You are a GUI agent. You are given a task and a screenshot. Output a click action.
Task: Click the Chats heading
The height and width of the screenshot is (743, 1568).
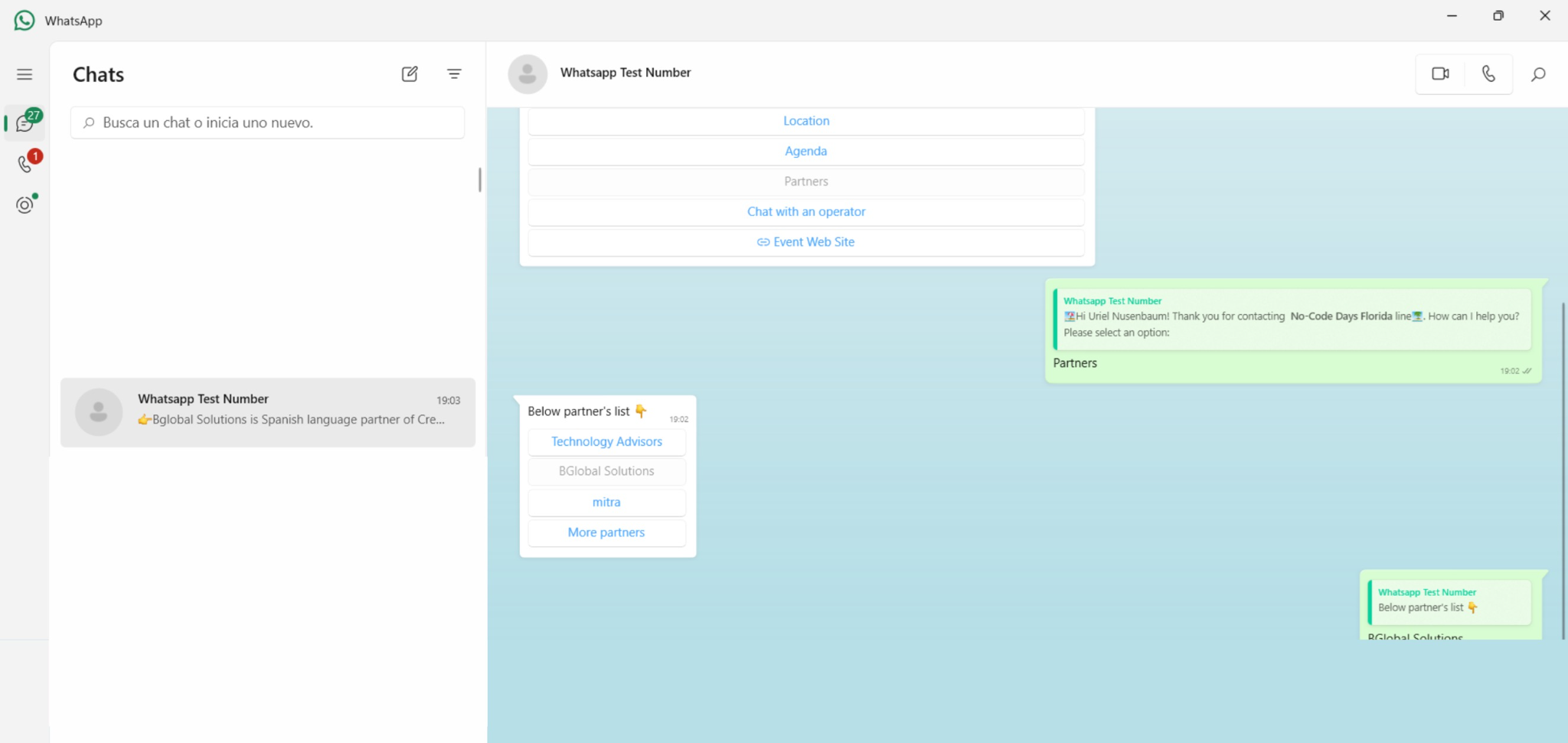(x=98, y=74)
